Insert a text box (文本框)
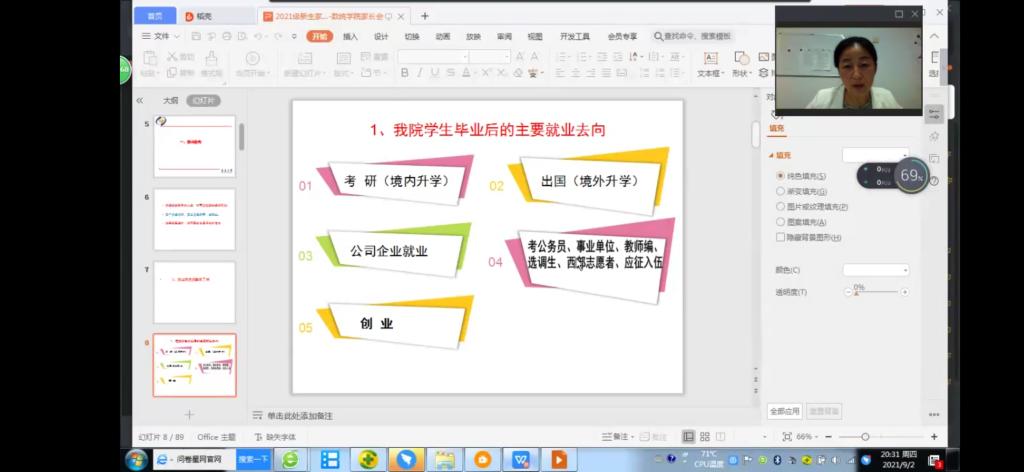 708,66
